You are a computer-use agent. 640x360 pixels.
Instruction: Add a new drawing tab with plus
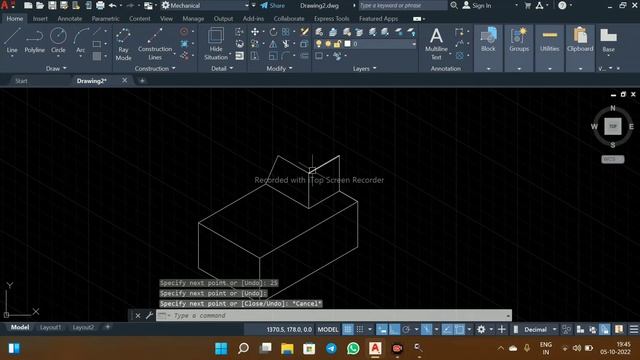point(142,81)
